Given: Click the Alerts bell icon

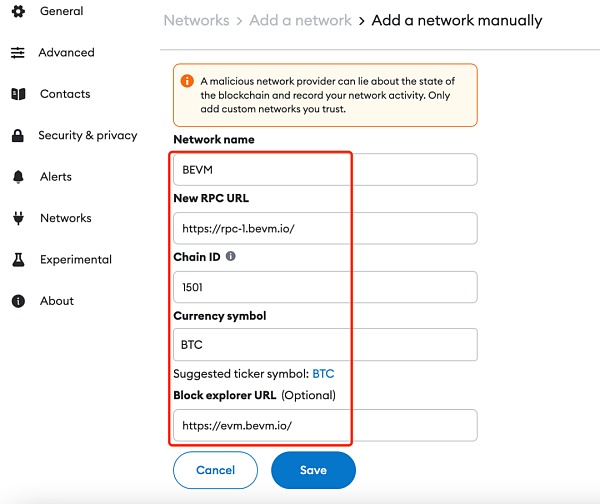Looking at the screenshot, I should (17, 177).
